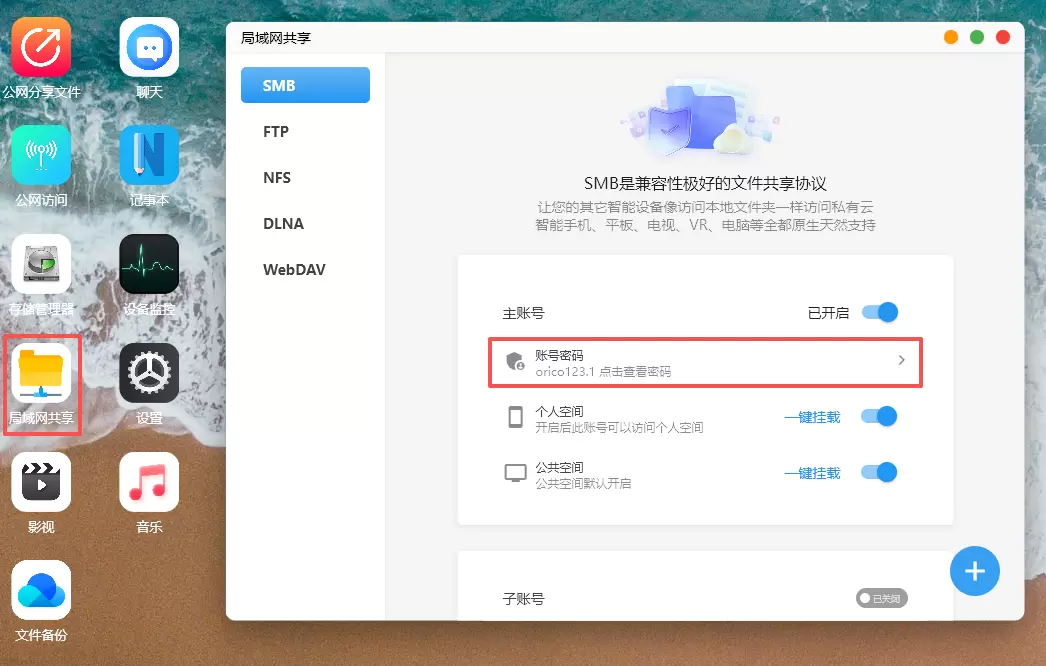Screen dimensions: 1046x666
Task: Click 一键挂载 link for 公共空间
Action: pyautogui.click(x=812, y=473)
